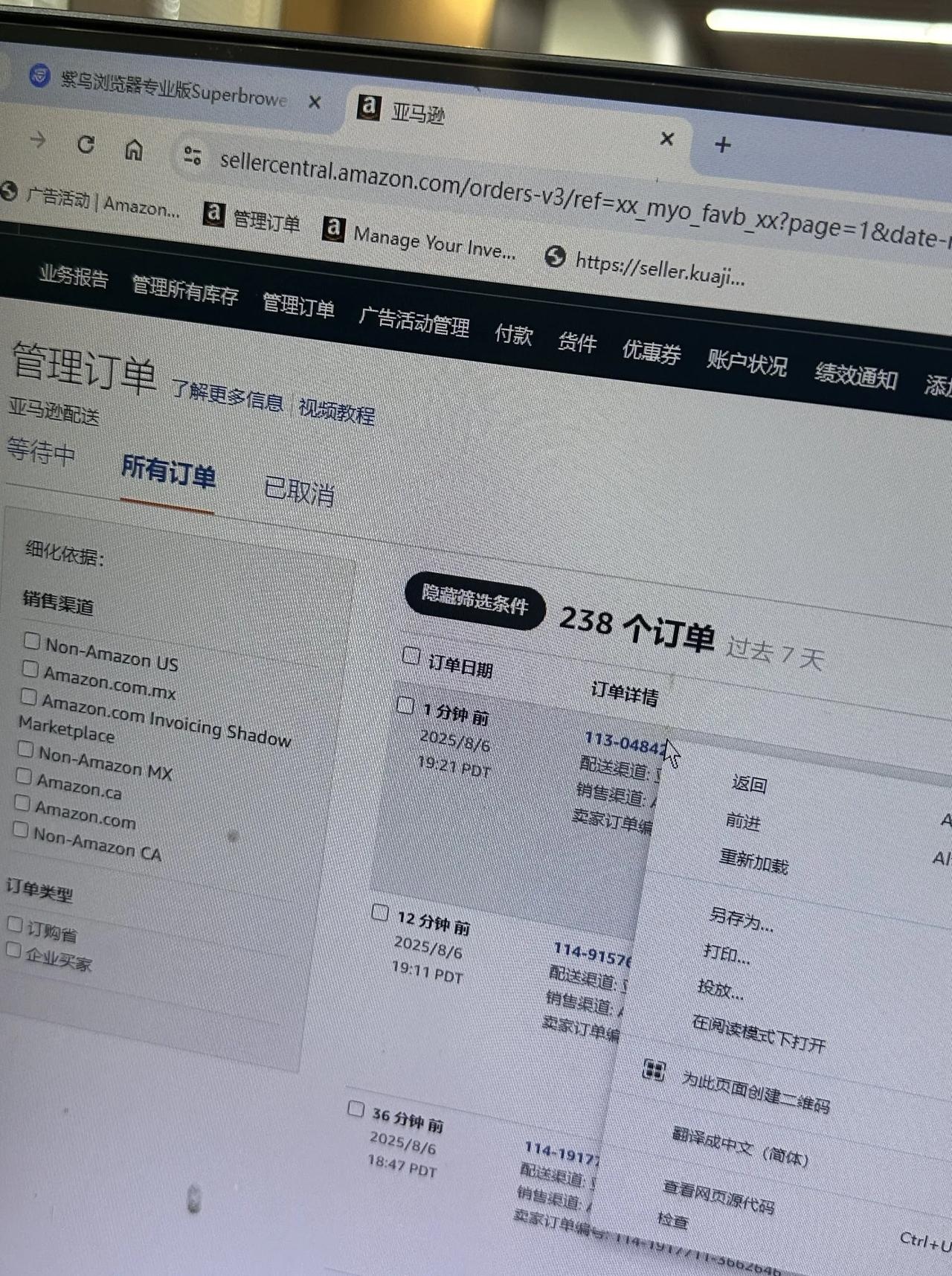
Task: Open 优惠券 in the navigation bar
Action: click(652, 352)
